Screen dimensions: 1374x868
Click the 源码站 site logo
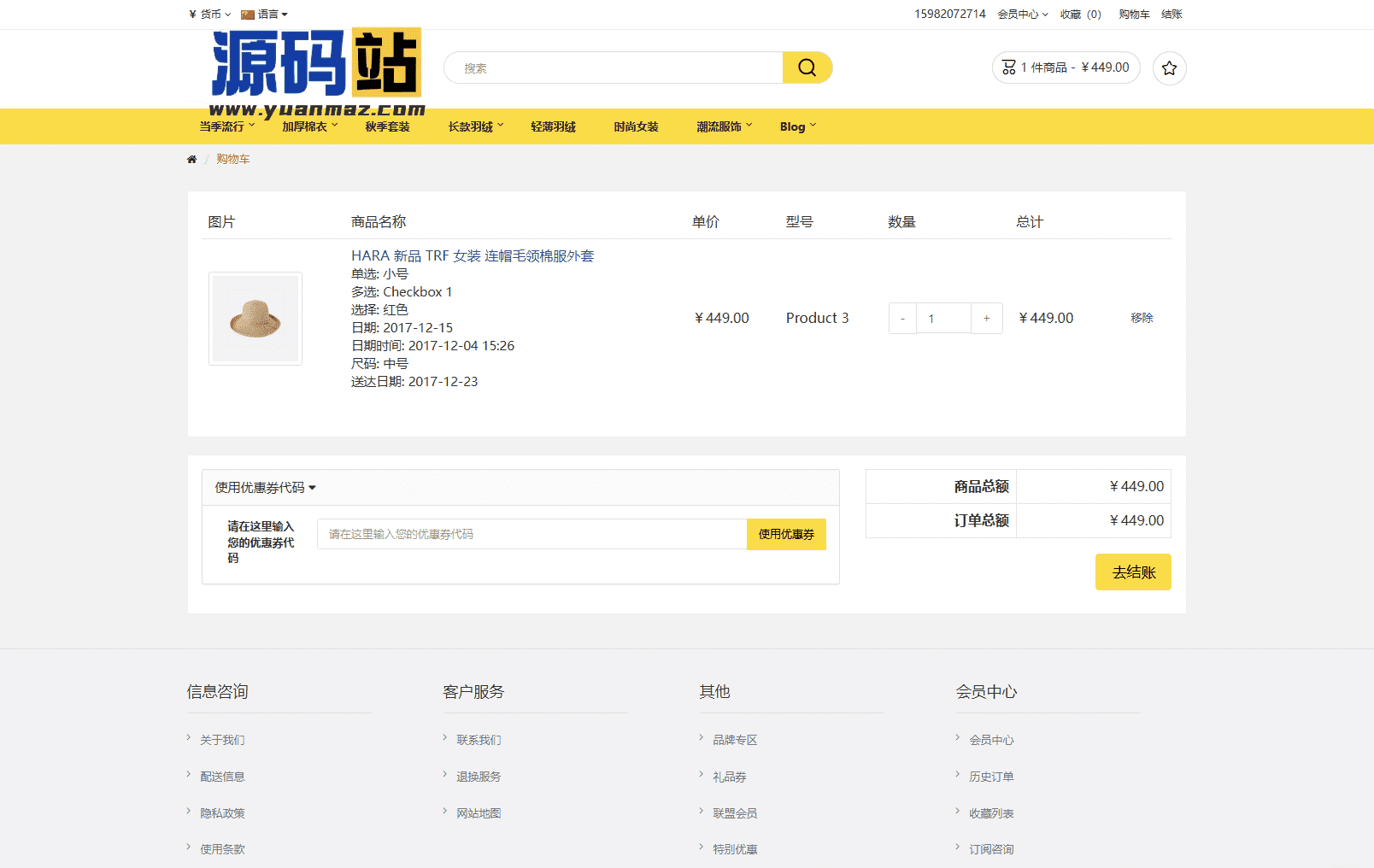coord(317,73)
